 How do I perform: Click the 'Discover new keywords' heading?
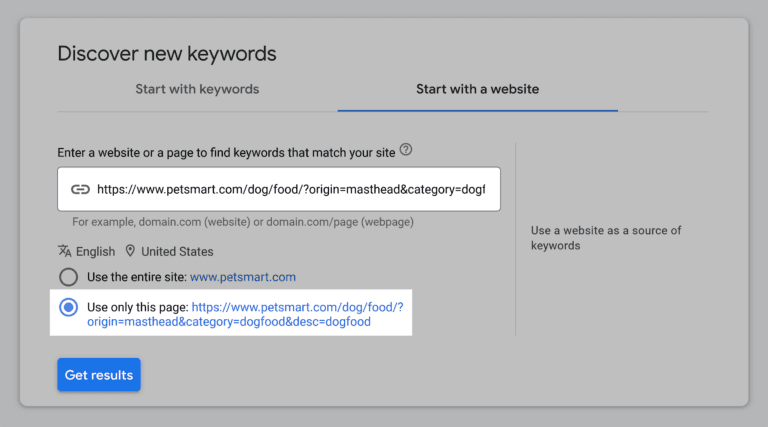pyautogui.click(x=167, y=53)
